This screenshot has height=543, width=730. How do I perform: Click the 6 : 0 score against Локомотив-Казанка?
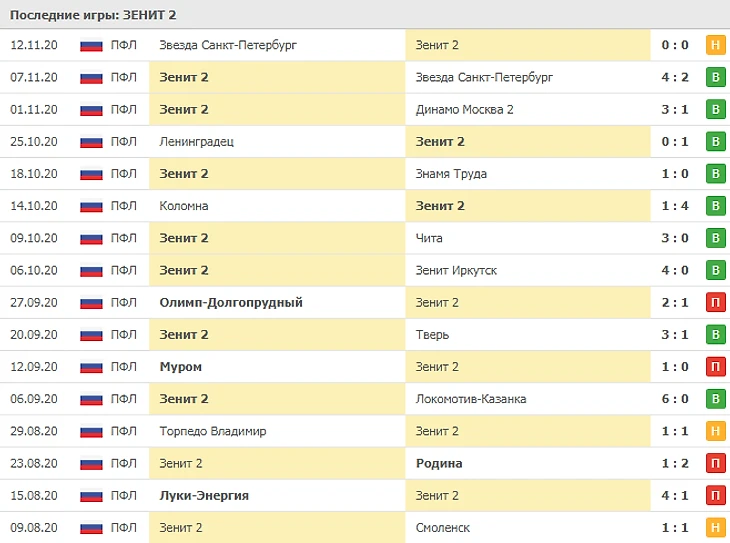click(x=675, y=399)
